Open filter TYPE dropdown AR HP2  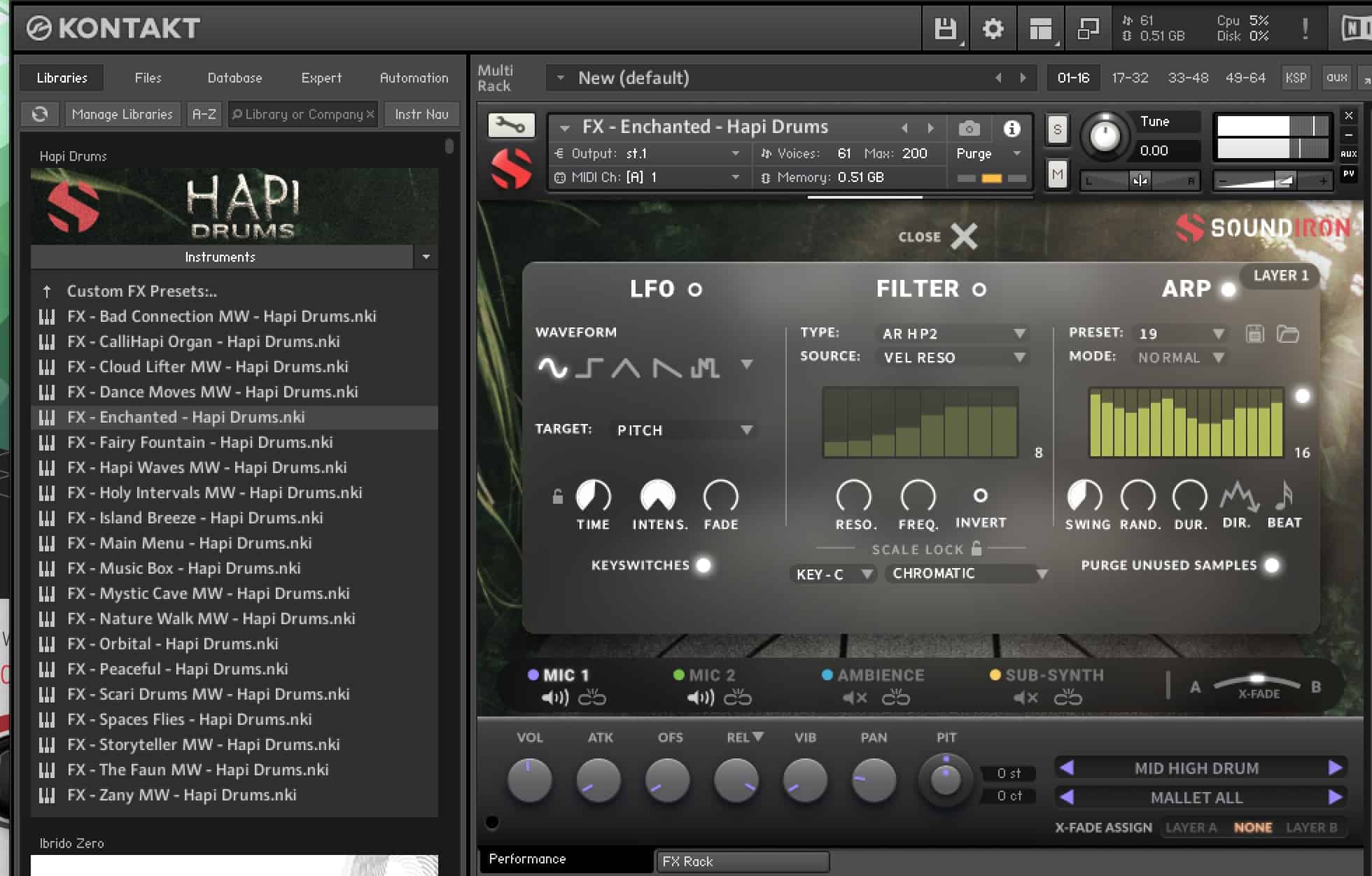(x=952, y=334)
